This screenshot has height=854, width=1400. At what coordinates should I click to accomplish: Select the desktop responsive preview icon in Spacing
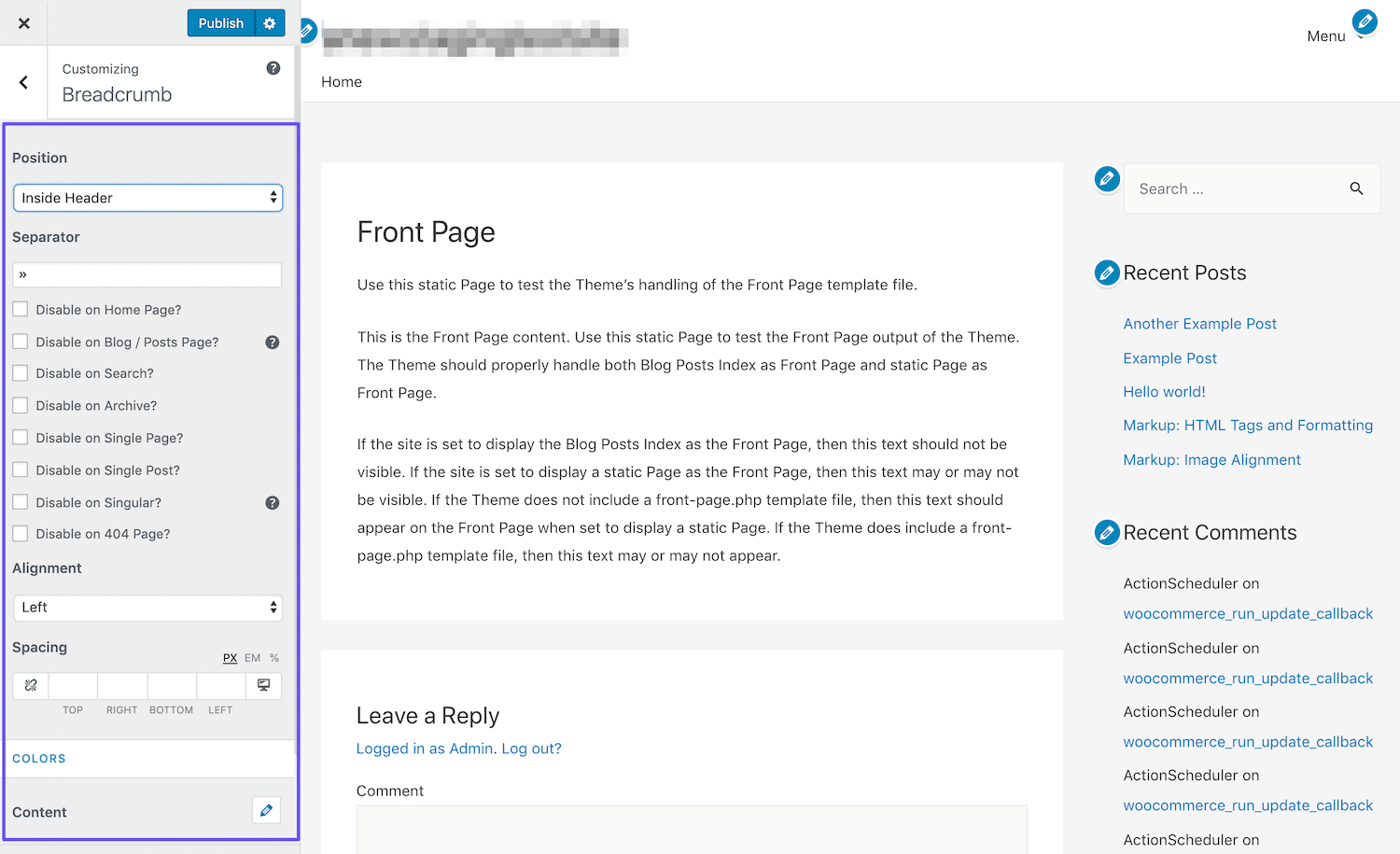(x=264, y=685)
